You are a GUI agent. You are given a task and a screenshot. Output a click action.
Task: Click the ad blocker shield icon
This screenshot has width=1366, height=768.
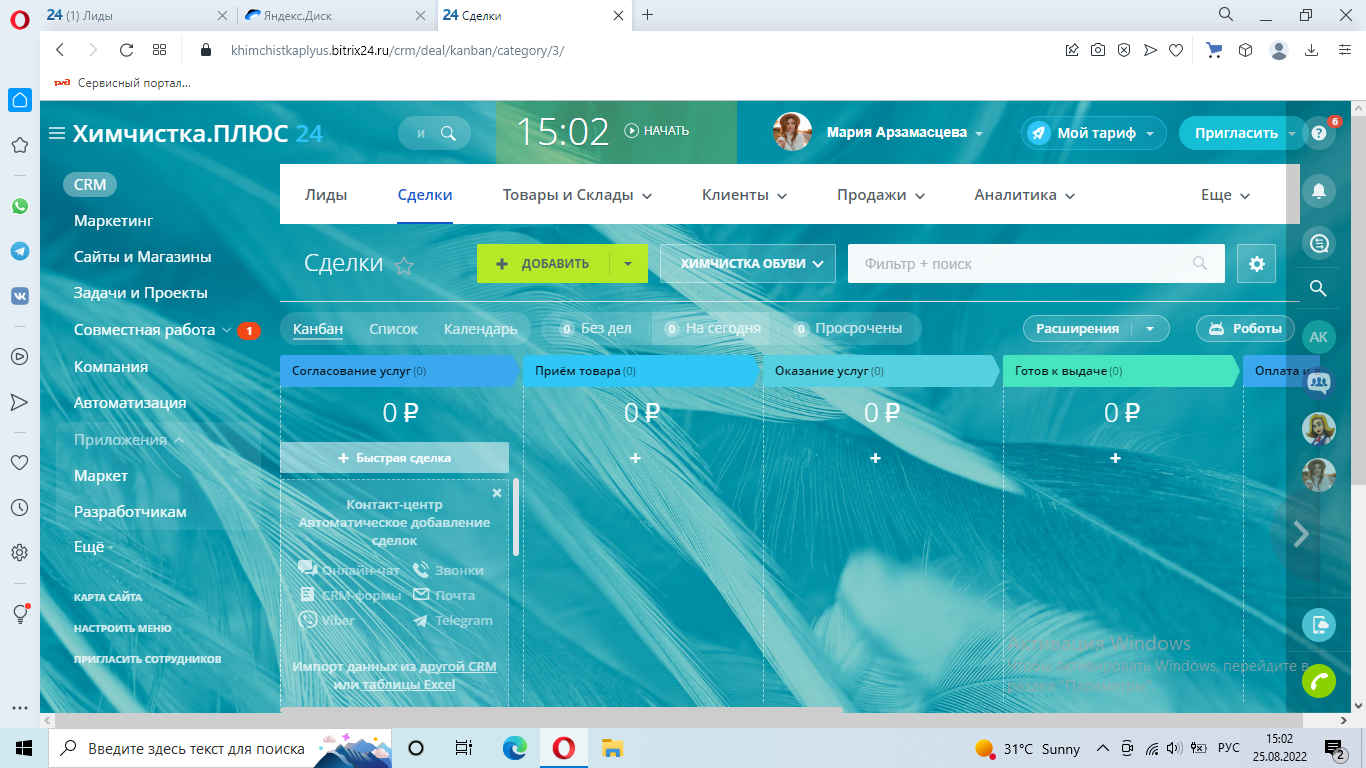coord(1124,50)
